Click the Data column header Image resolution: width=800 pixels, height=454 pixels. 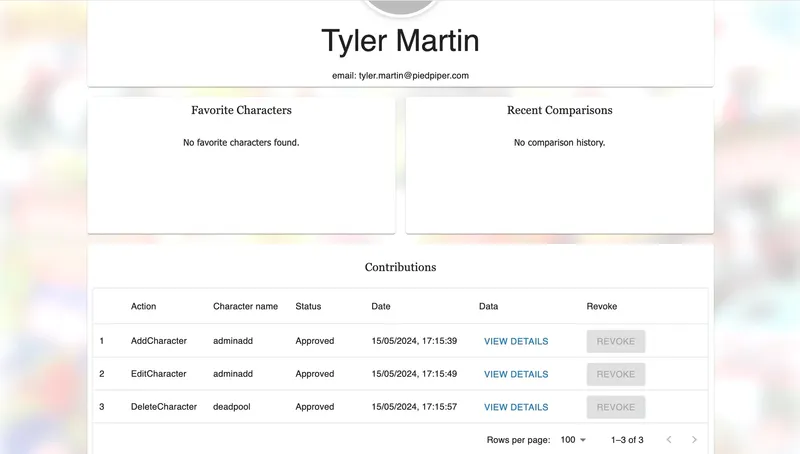click(x=488, y=306)
